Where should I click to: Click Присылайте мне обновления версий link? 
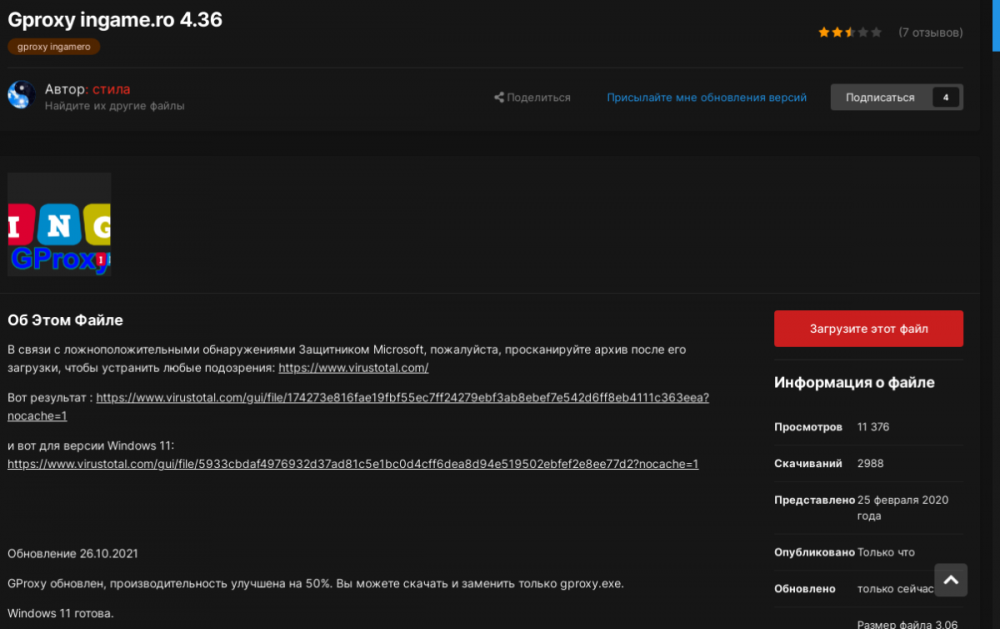pyautogui.click(x=706, y=98)
